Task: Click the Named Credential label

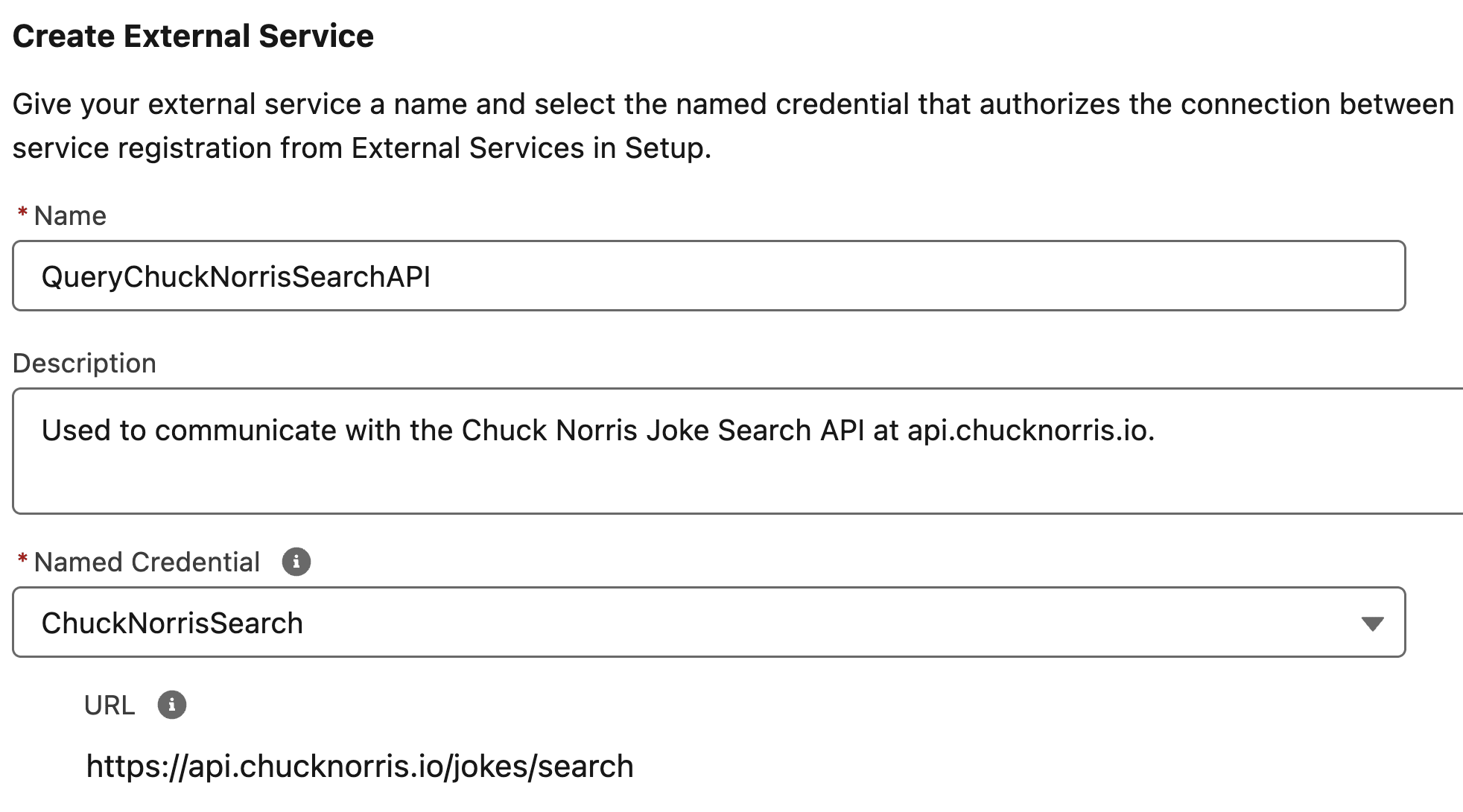Action: (147, 562)
